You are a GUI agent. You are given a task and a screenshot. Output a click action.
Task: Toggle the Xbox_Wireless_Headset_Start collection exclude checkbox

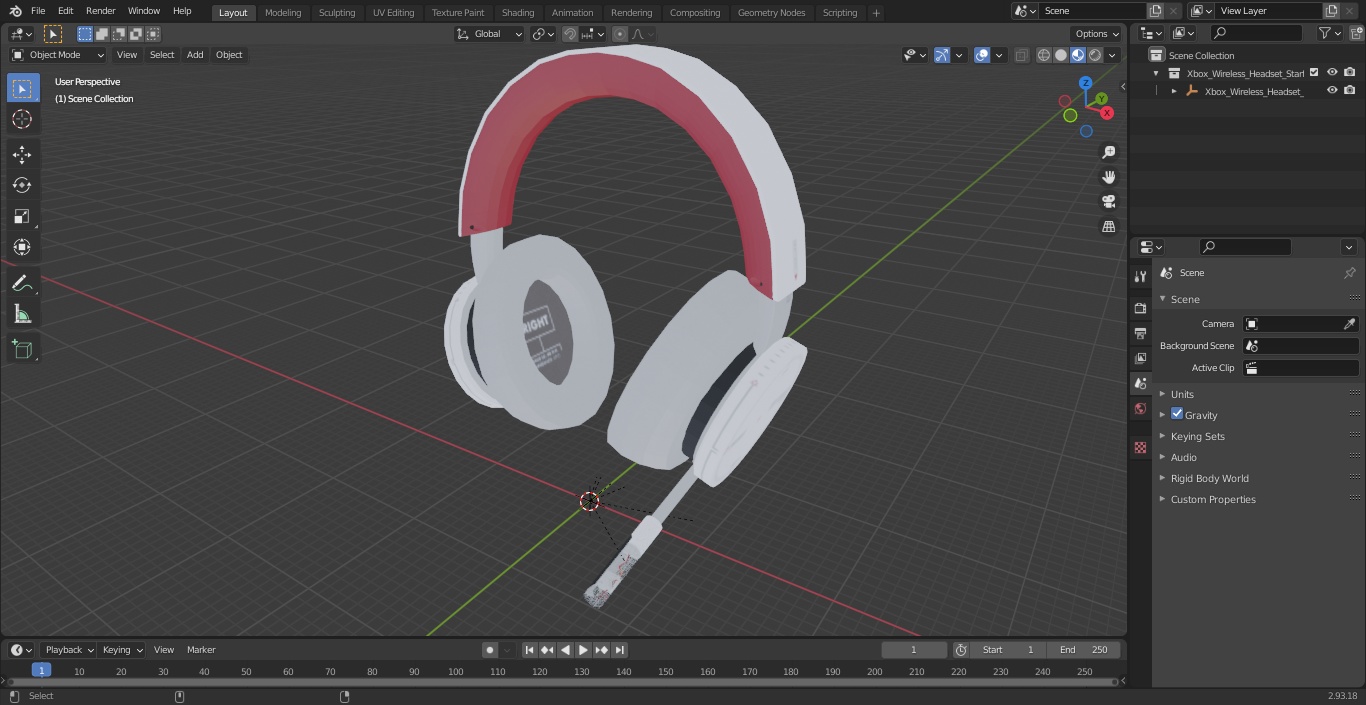coord(1314,73)
